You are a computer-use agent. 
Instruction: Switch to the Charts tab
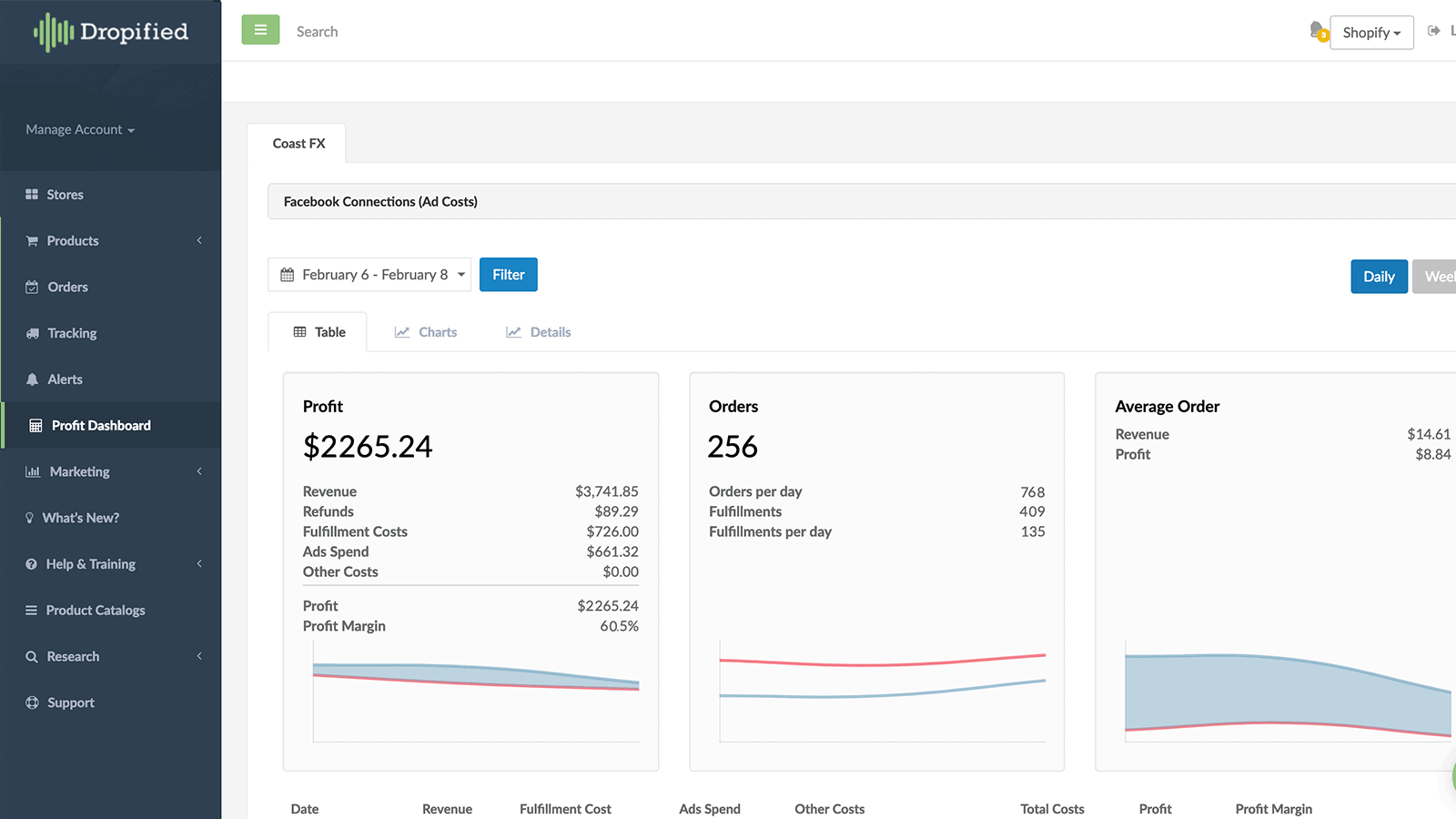(x=426, y=332)
